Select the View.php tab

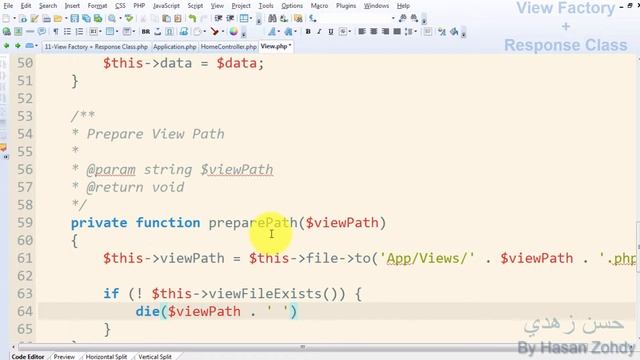click(276, 46)
